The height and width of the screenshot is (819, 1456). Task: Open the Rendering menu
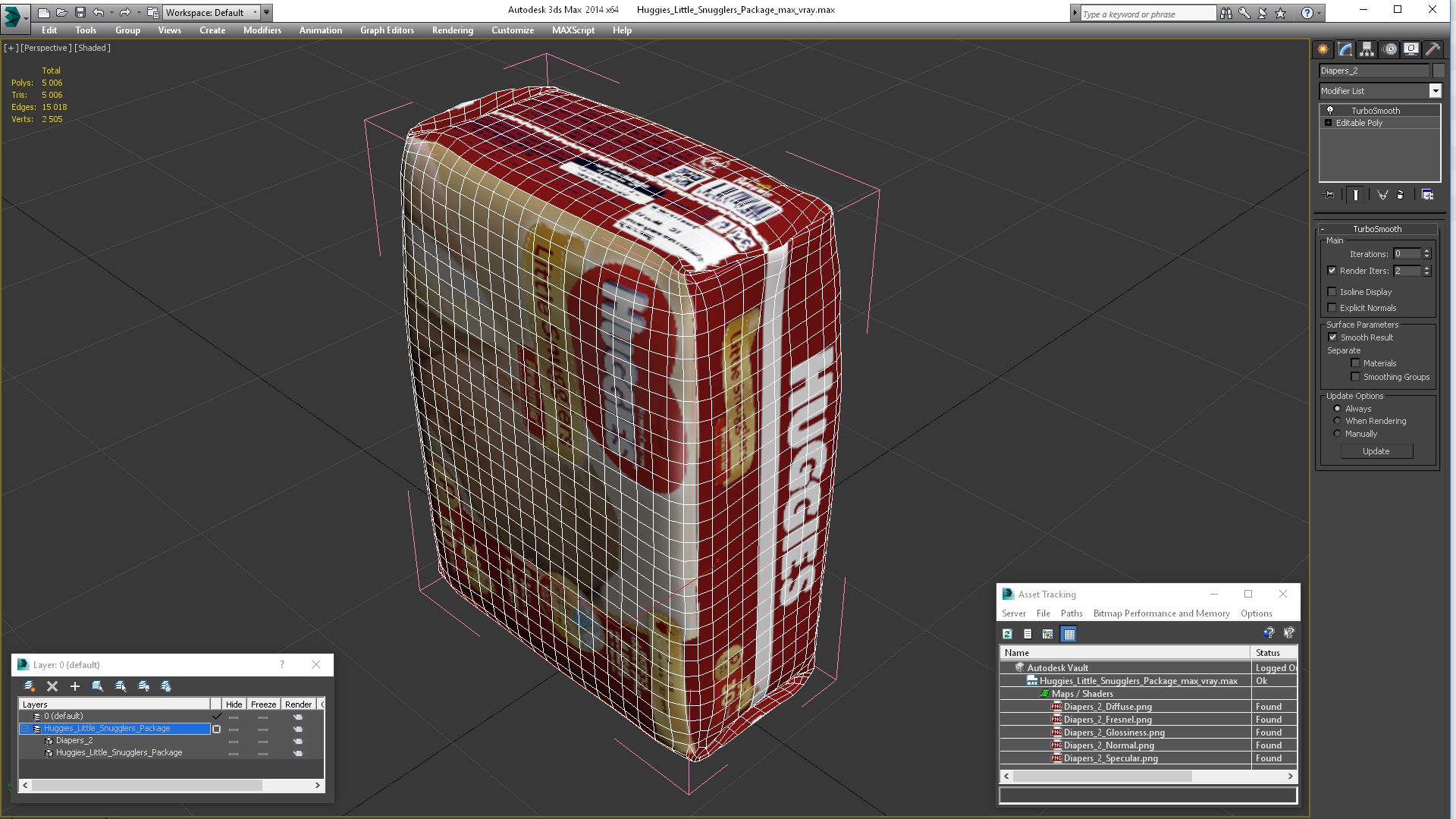453,30
